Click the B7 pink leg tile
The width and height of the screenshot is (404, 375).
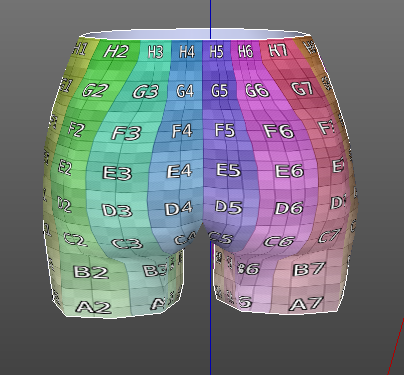tap(309, 269)
